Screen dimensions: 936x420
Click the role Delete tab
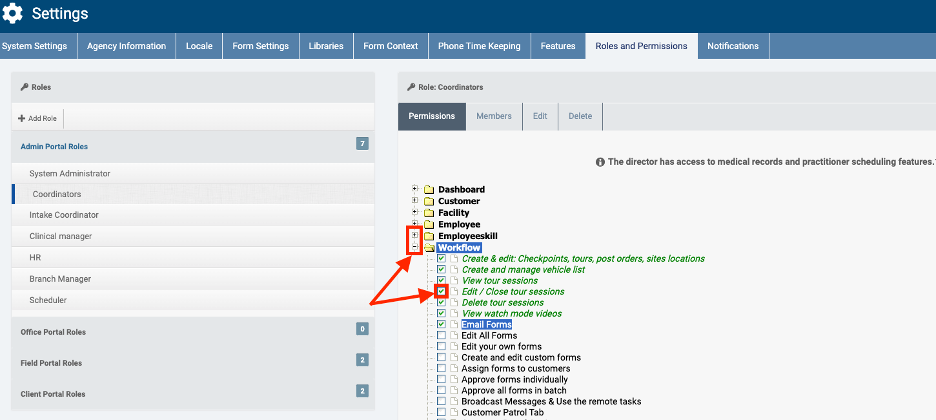point(580,116)
